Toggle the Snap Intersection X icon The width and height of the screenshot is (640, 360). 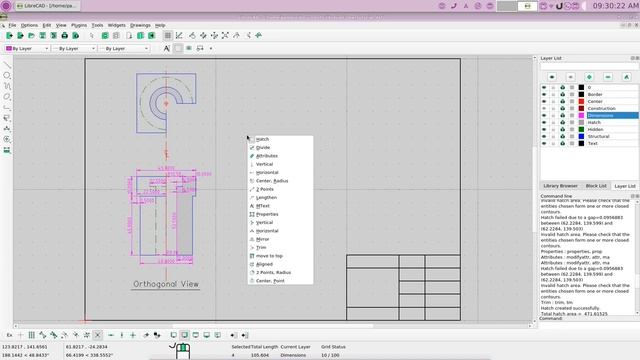pyautogui.click(x=98, y=335)
